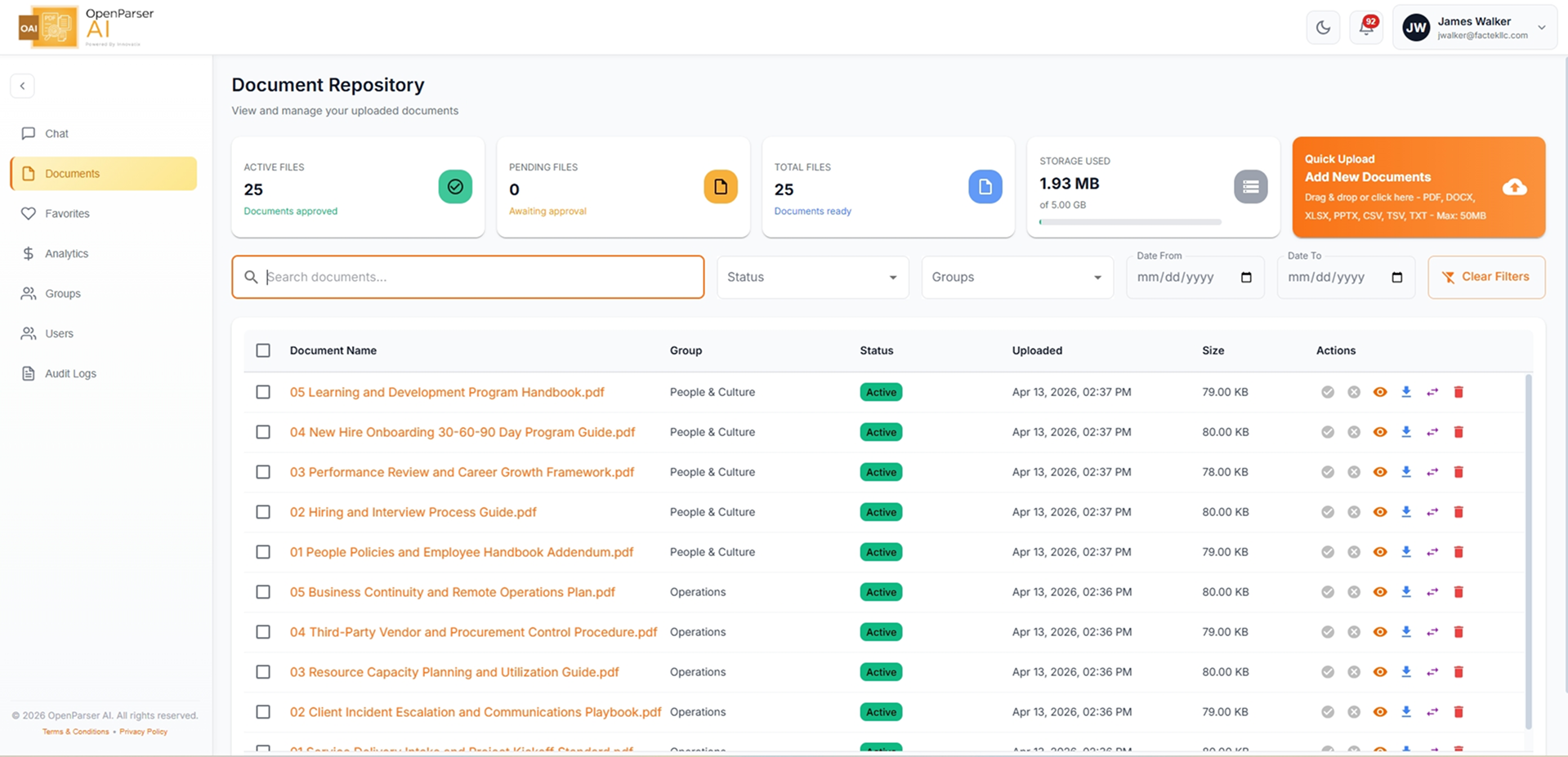Open Audit Logs in the sidebar
The image size is (1568, 757).
104,373
